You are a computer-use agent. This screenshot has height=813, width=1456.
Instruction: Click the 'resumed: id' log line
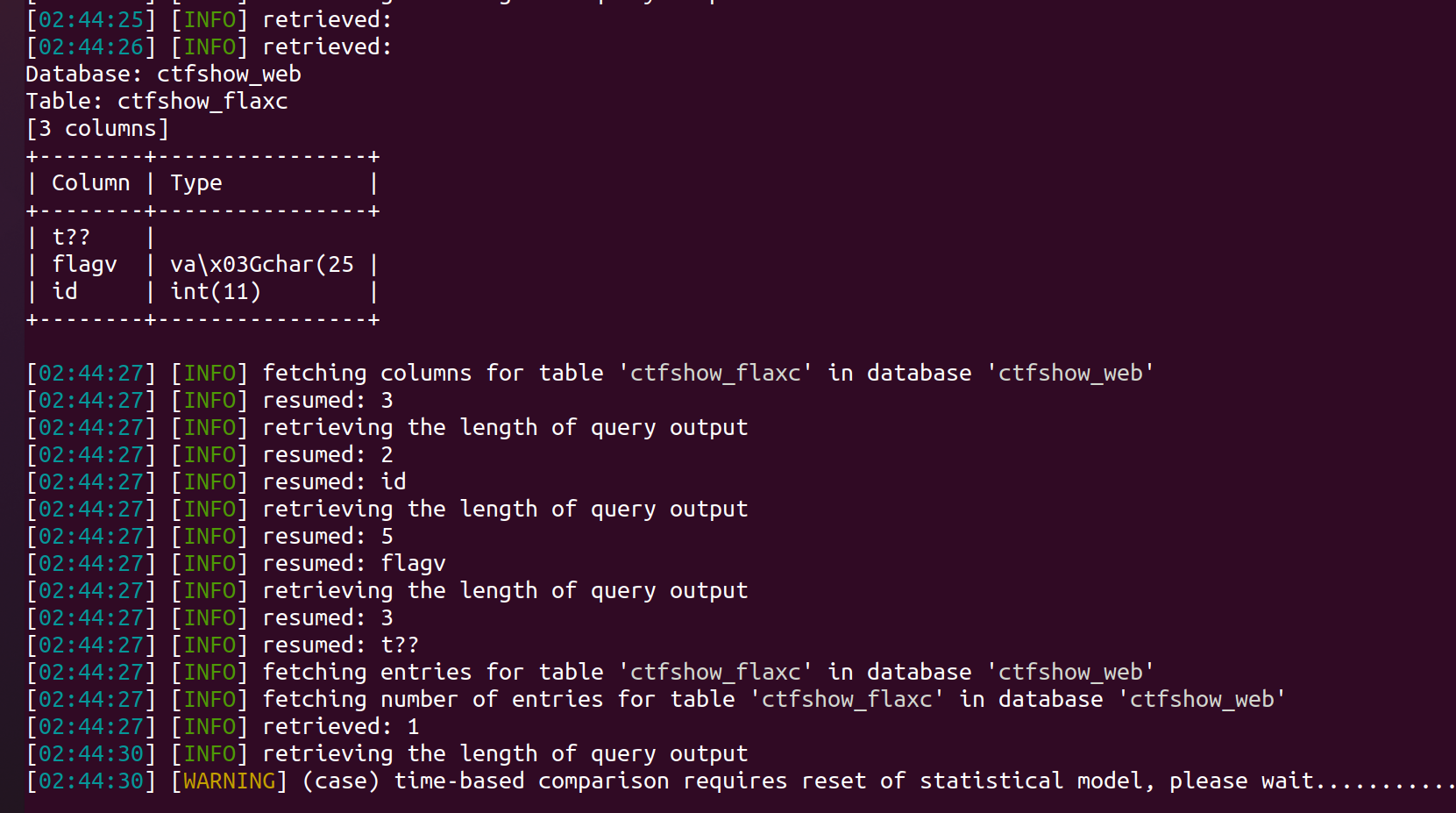pos(334,481)
